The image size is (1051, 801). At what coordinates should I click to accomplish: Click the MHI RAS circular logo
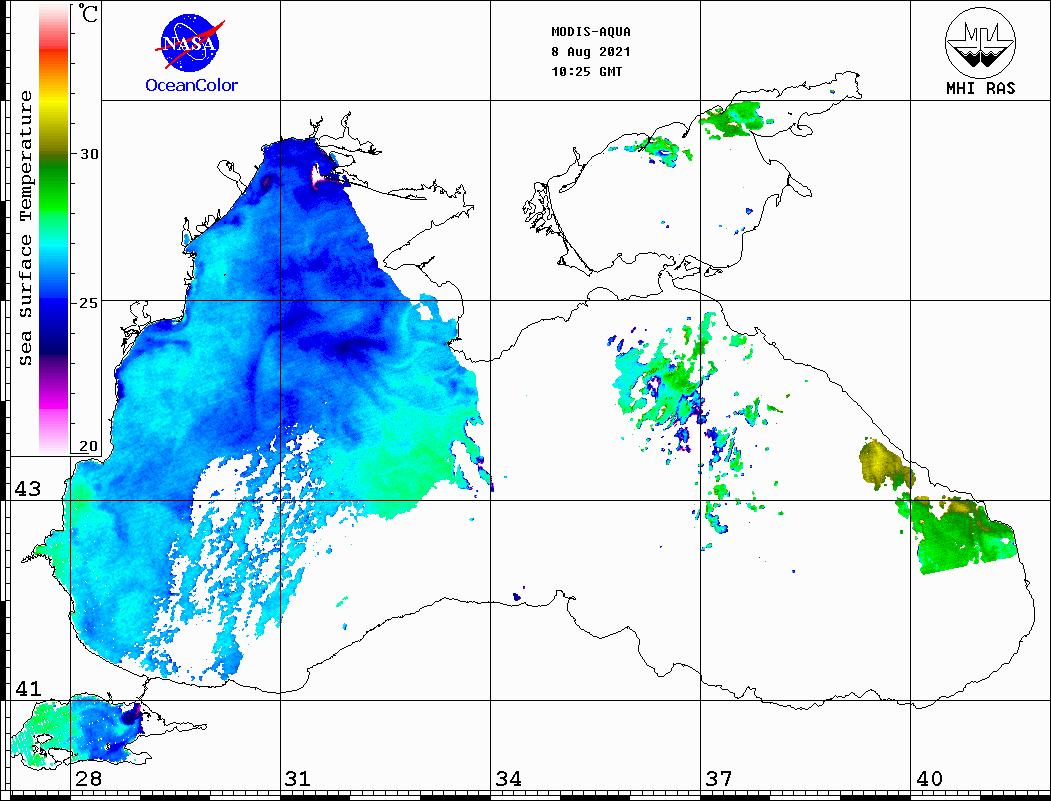coord(980,42)
